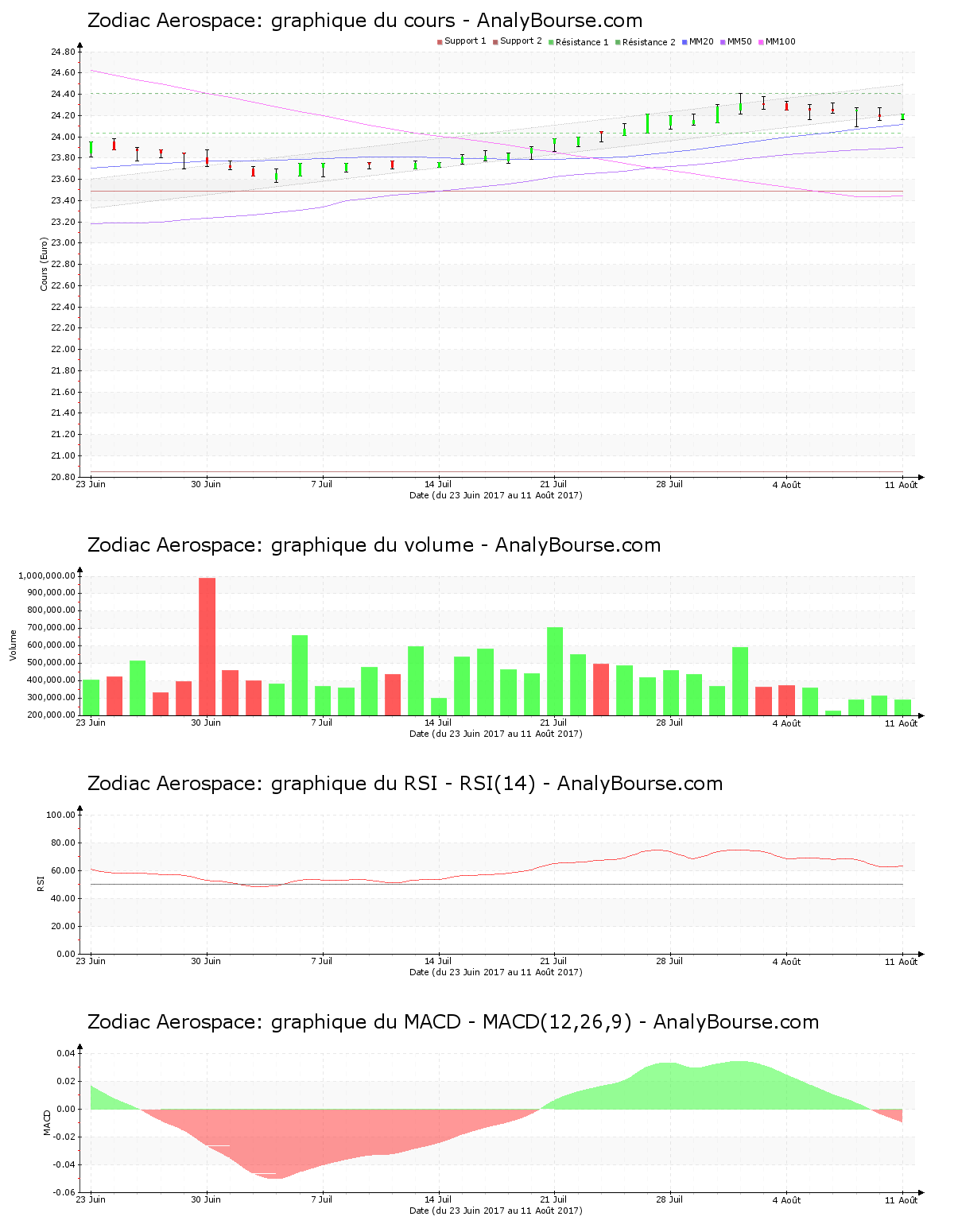Click the -0.04 value on MACD axis
The width and height of the screenshot is (954, 1232).
coord(64,1165)
